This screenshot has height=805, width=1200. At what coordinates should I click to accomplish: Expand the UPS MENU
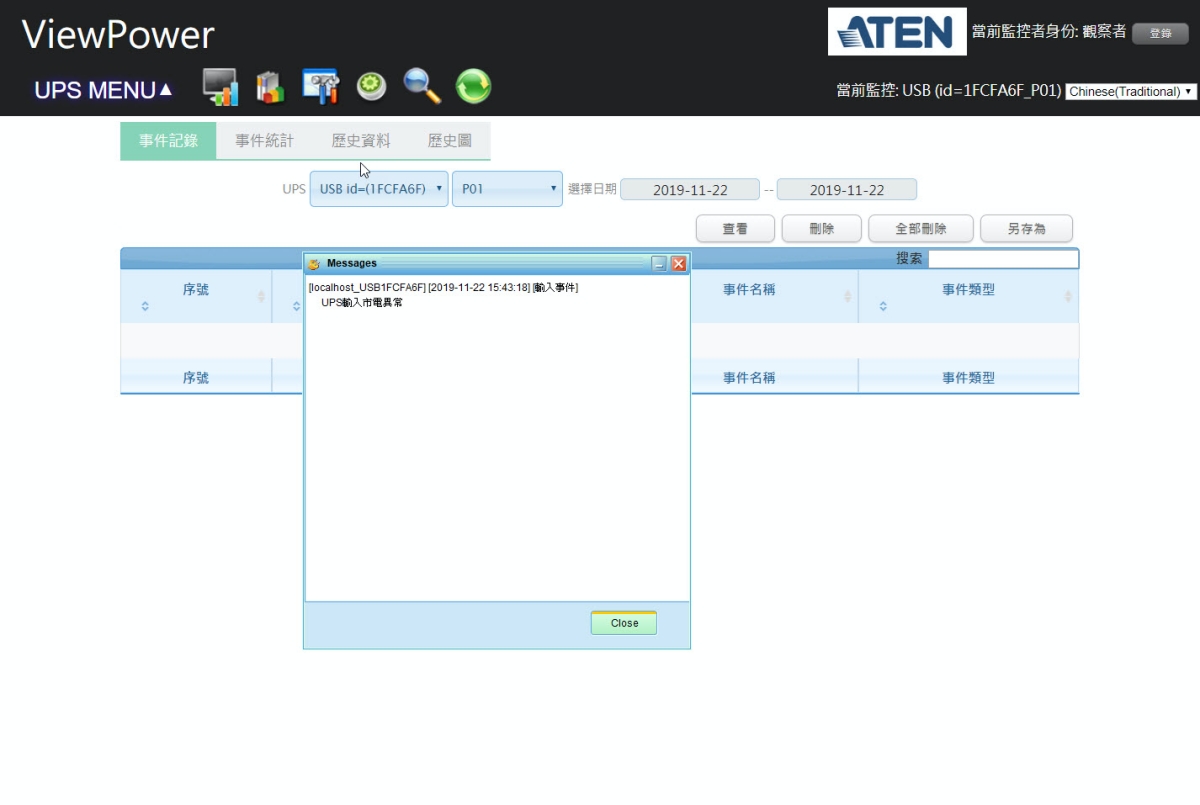pos(103,90)
